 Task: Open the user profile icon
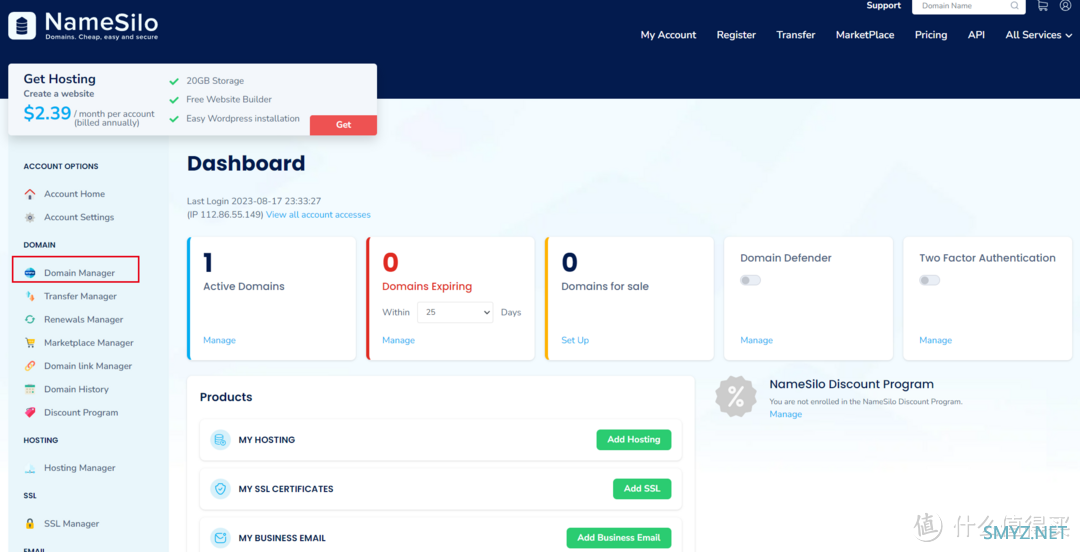pos(1066,6)
